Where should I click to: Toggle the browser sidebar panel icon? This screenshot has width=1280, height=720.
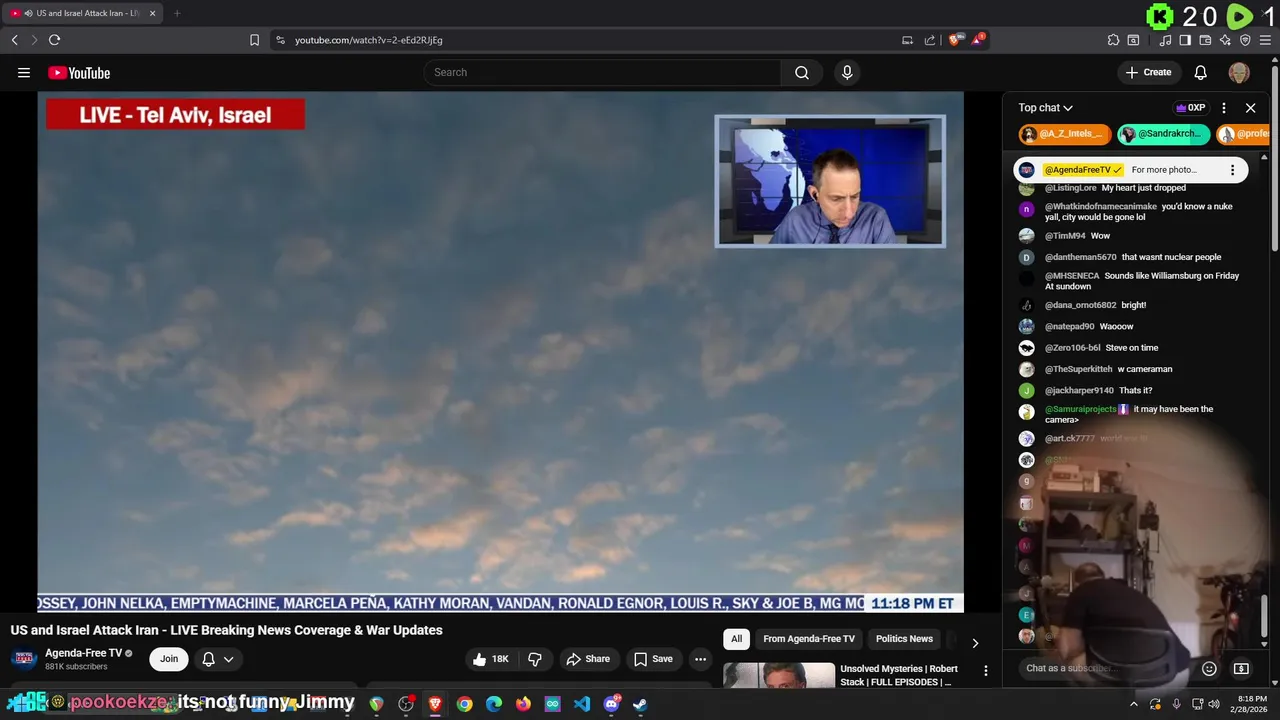(1185, 40)
